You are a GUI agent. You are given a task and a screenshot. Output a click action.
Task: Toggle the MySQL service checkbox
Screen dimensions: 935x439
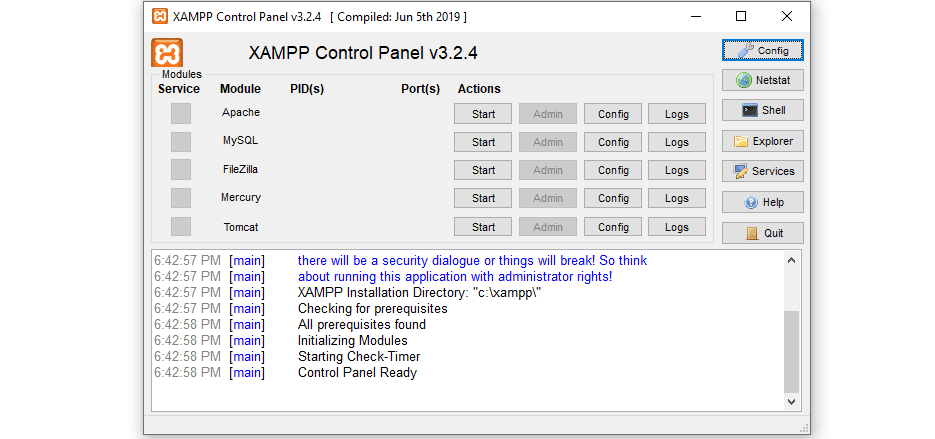[181, 142]
